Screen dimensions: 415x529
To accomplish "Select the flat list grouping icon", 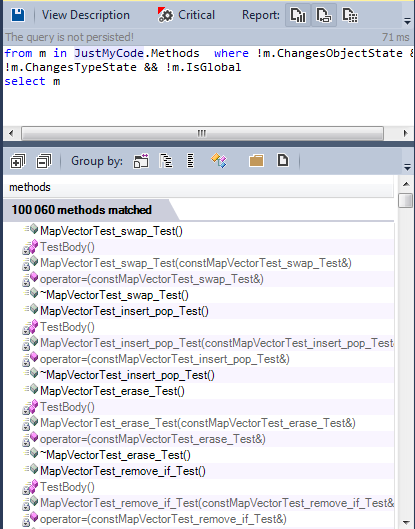I will pyautogui.click(x=191, y=161).
